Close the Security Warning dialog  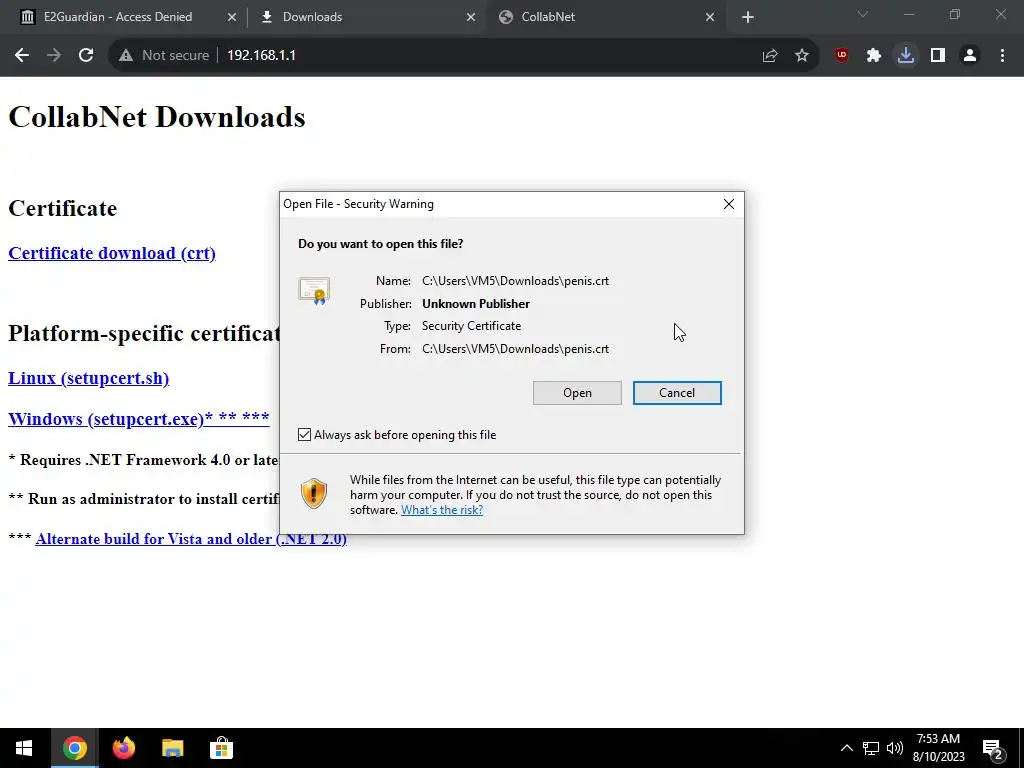729,204
